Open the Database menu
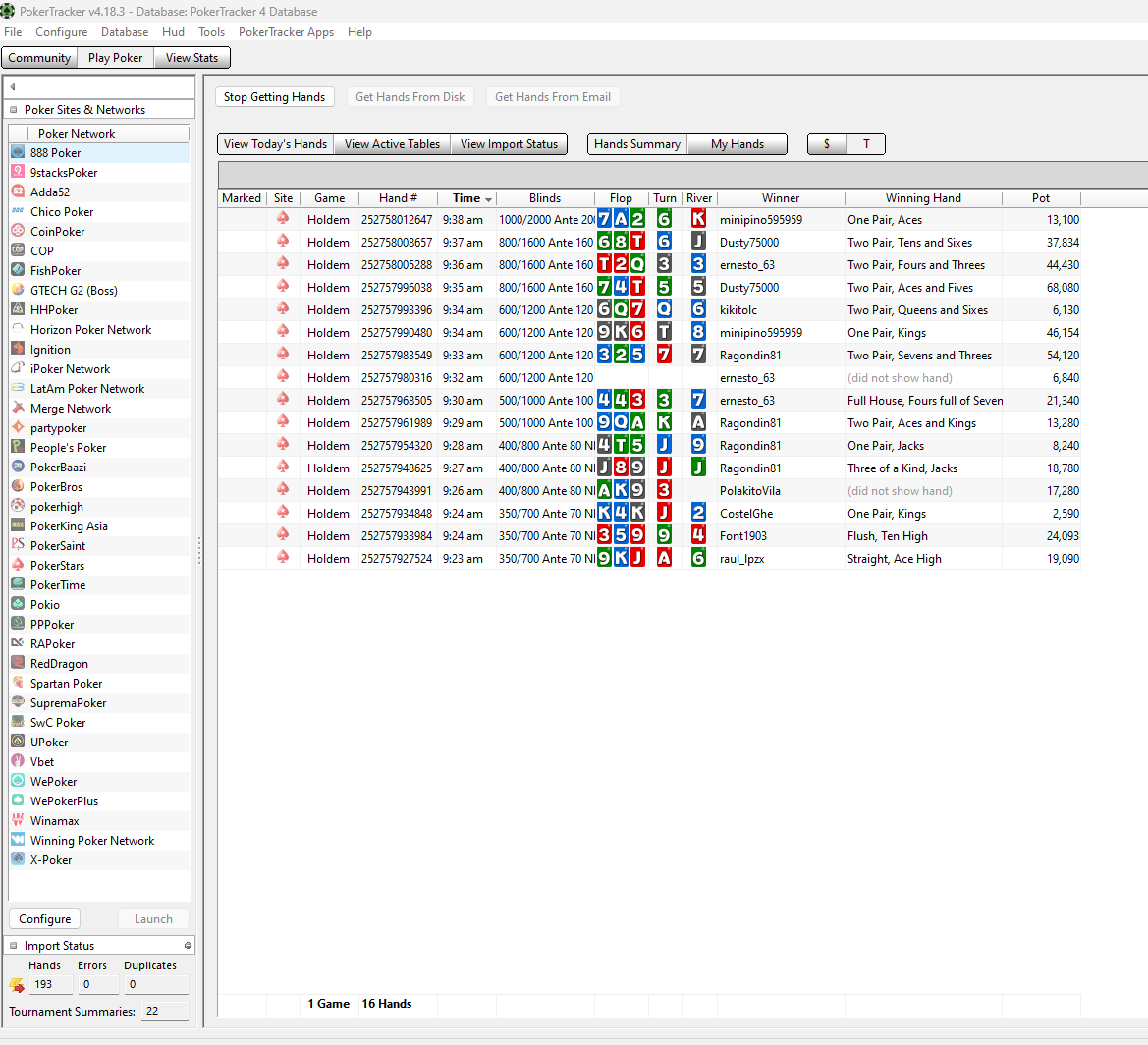The image size is (1148, 1045). 125,32
